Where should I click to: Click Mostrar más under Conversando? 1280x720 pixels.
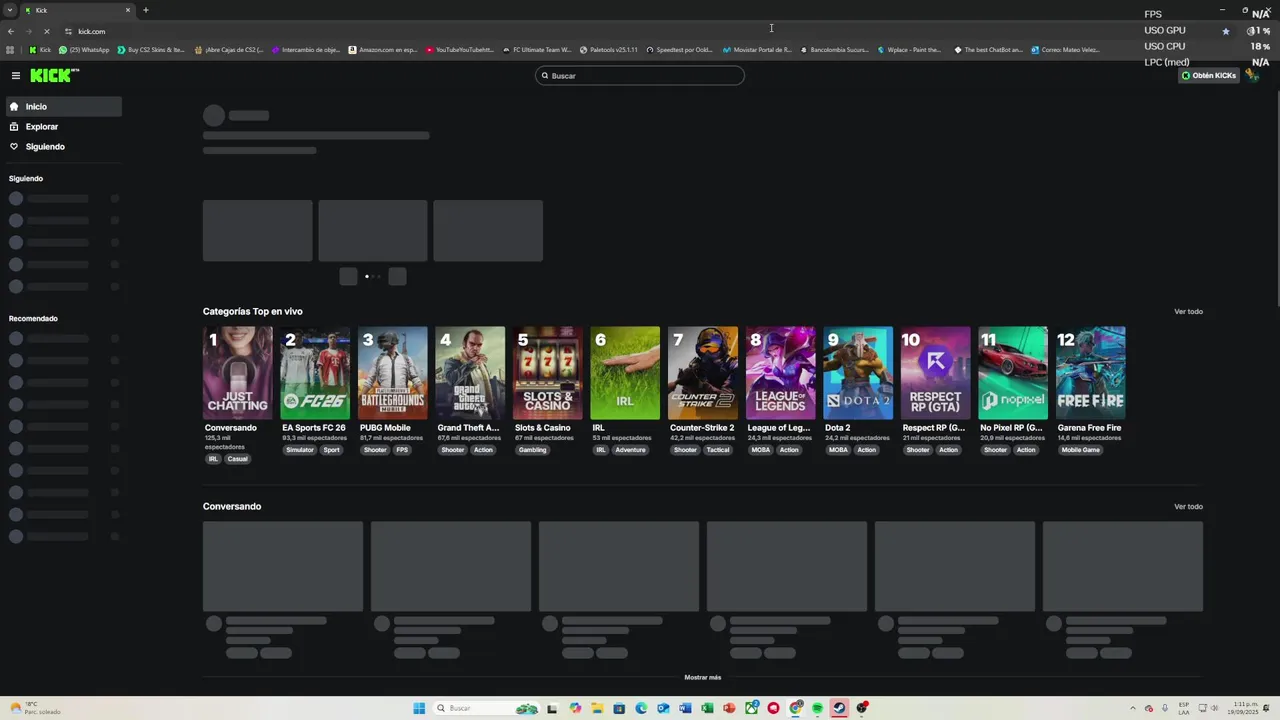pos(702,677)
